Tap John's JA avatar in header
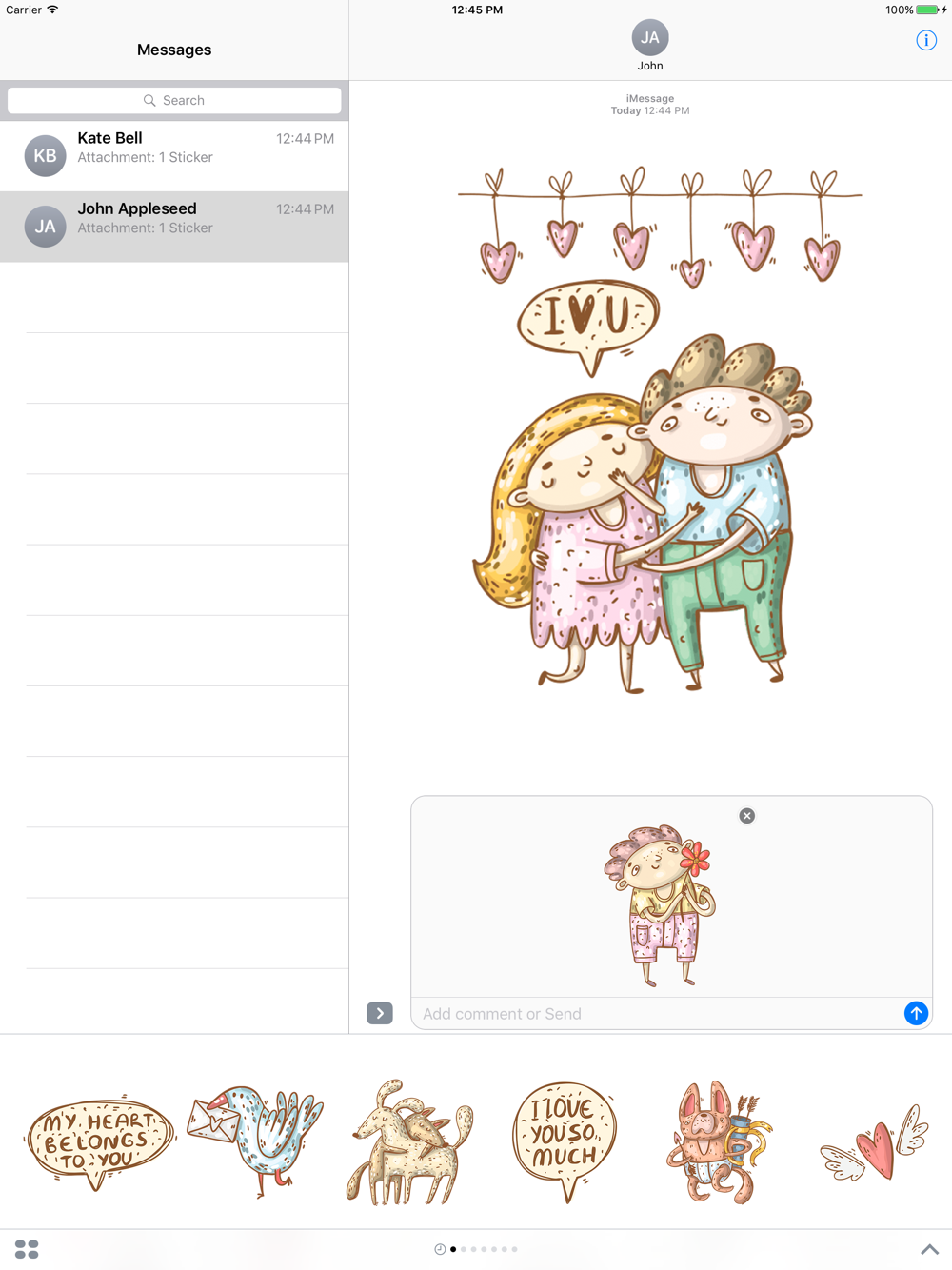 650,38
